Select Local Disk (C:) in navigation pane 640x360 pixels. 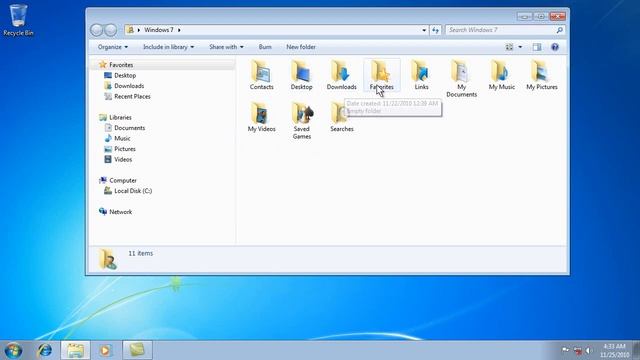point(133,191)
